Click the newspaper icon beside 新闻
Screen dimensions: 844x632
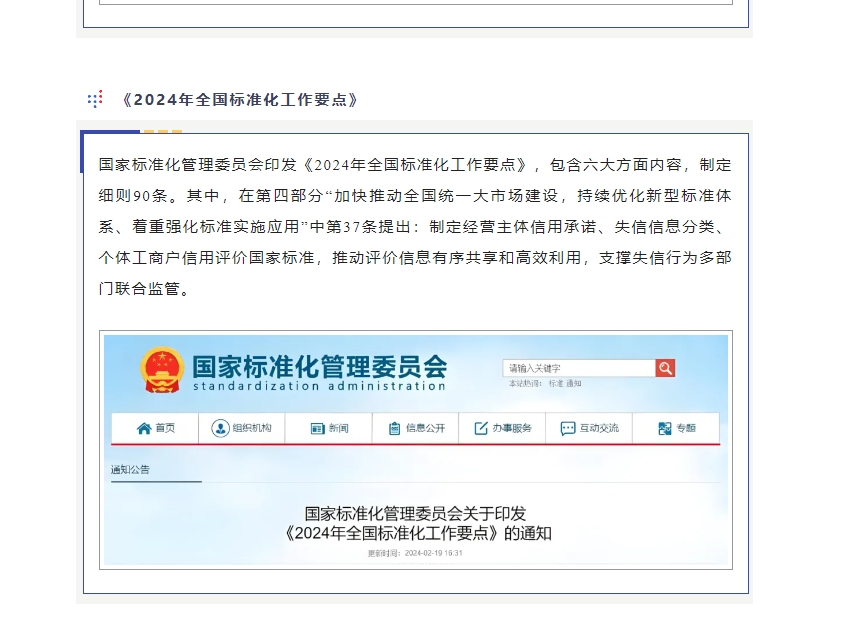(x=318, y=429)
